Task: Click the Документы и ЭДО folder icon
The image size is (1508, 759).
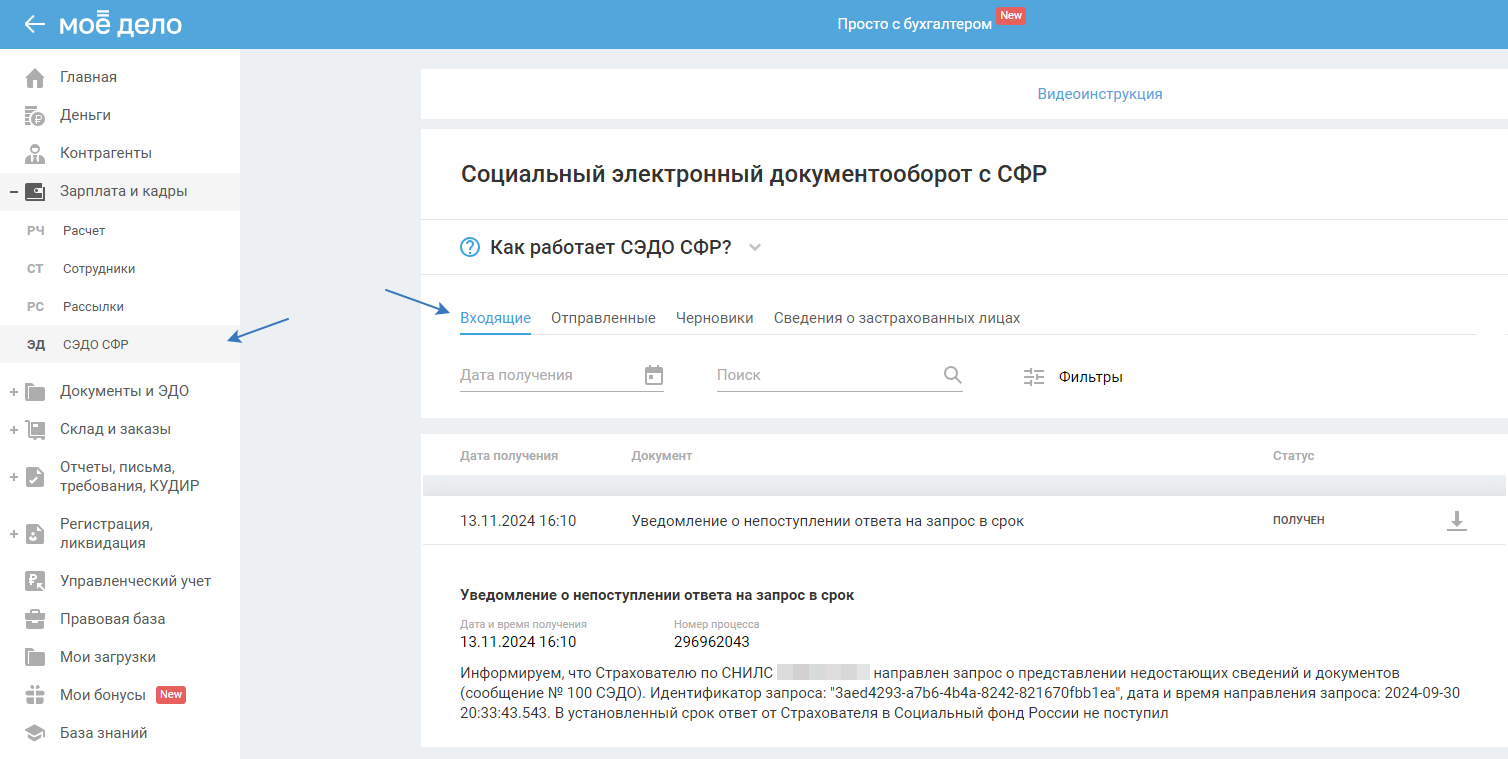Action: (x=35, y=391)
